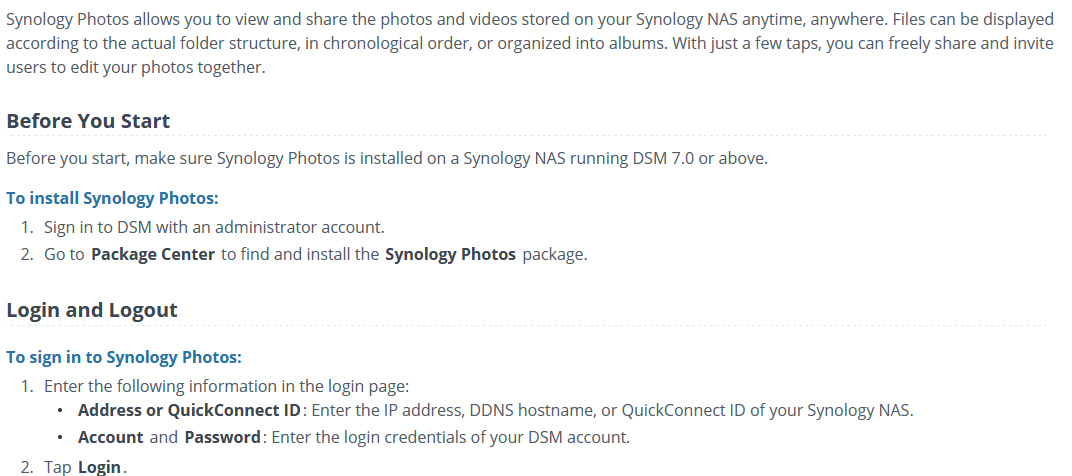Screen dimensions: 1072x476
Task: Click "find and install the" text in step 2
Action: [300, 254]
